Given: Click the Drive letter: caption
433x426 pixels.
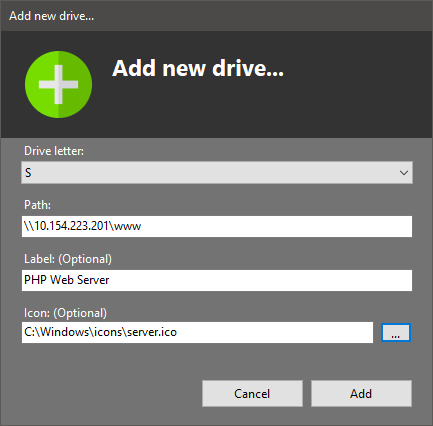Looking at the screenshot, I should pyautogui.click(x=54, y=151).
